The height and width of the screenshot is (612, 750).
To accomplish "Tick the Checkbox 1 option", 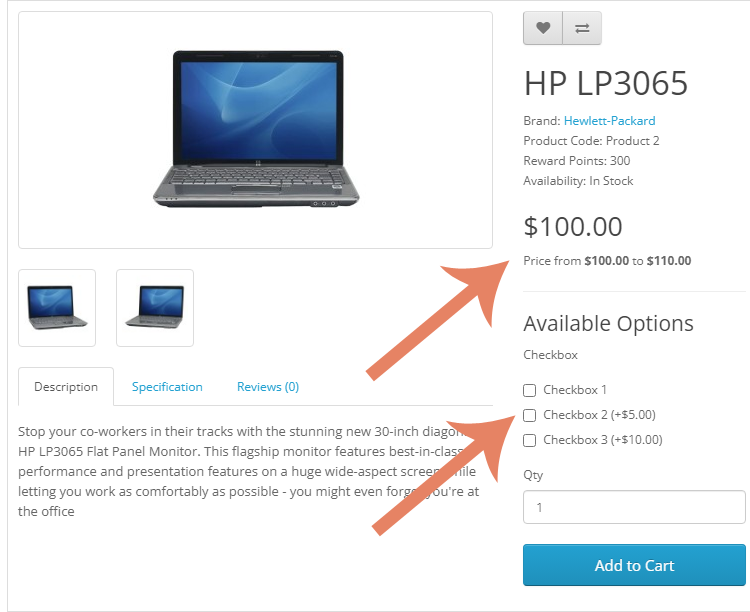I will [x=529, y=390].
